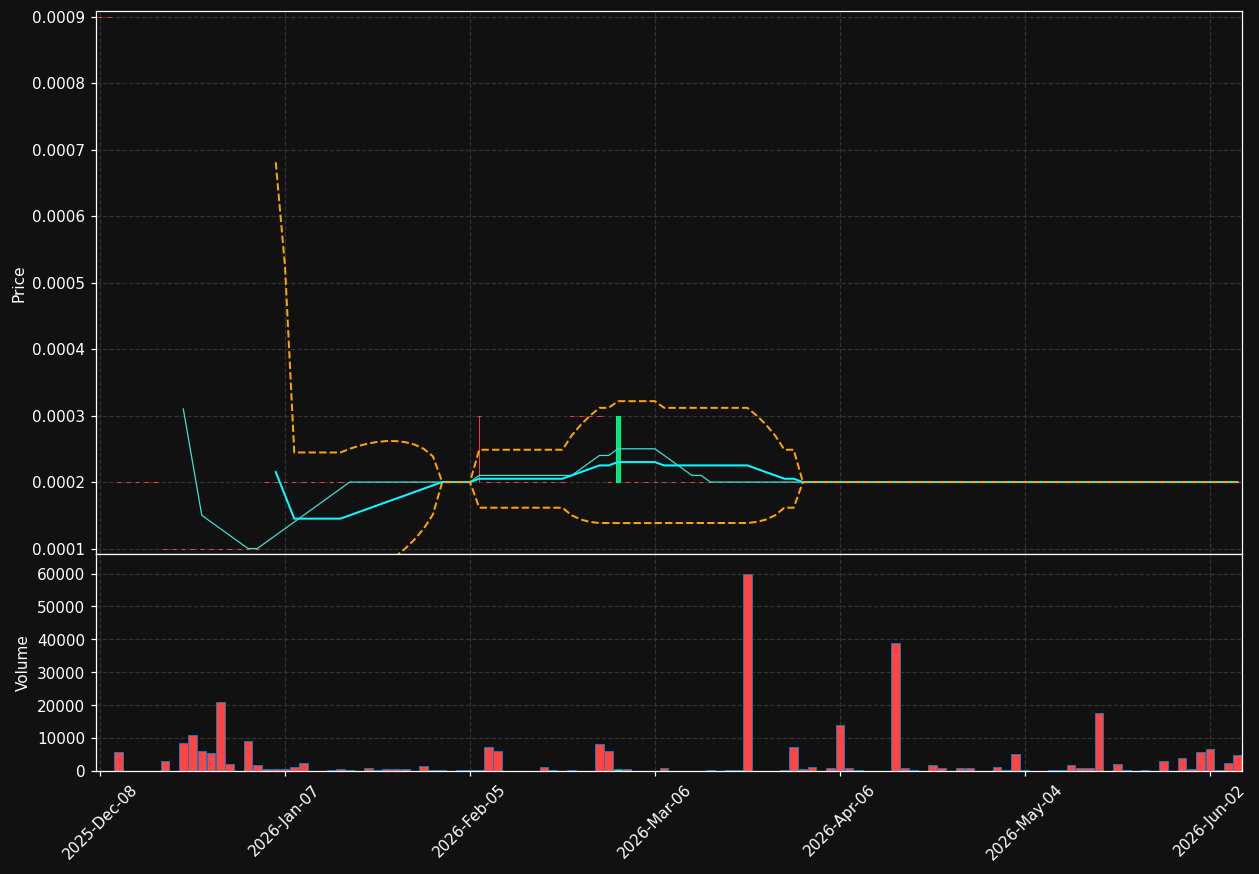
Task: Click the 2025-Dec-08 date label
Action: [x=99, y=822]
